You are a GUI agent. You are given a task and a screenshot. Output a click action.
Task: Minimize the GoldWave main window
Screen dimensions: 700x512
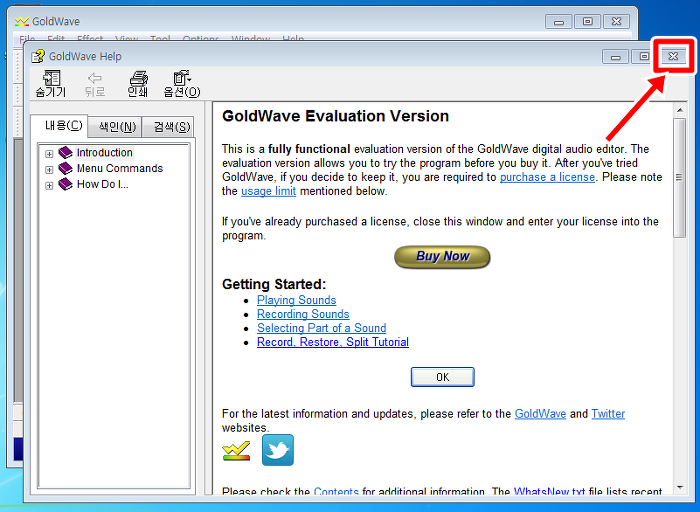[x=558, y=21]
